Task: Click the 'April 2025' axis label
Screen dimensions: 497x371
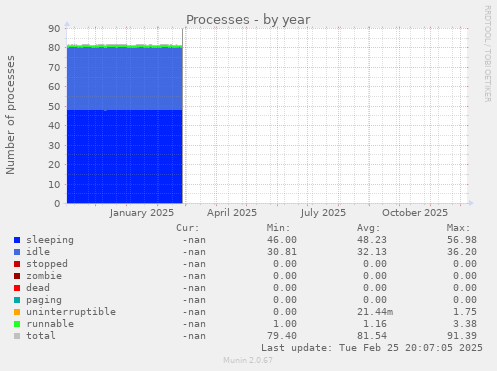Action: 232,213
